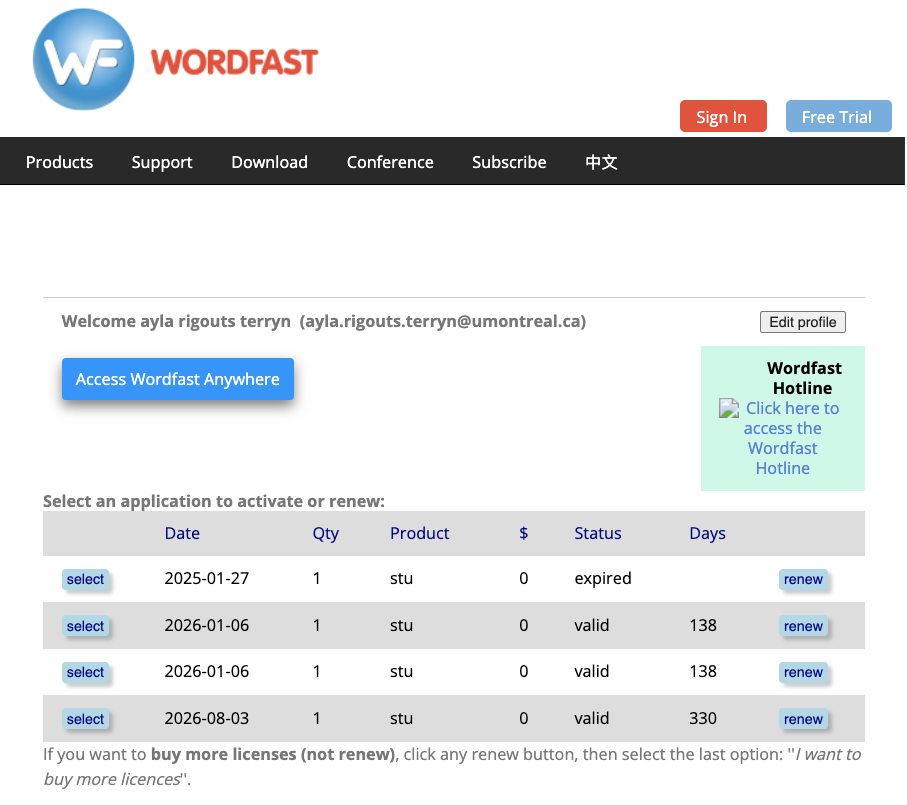Click the date 2025-01-27
Viewport: 907px width, 805px height.
click(207, 578)
